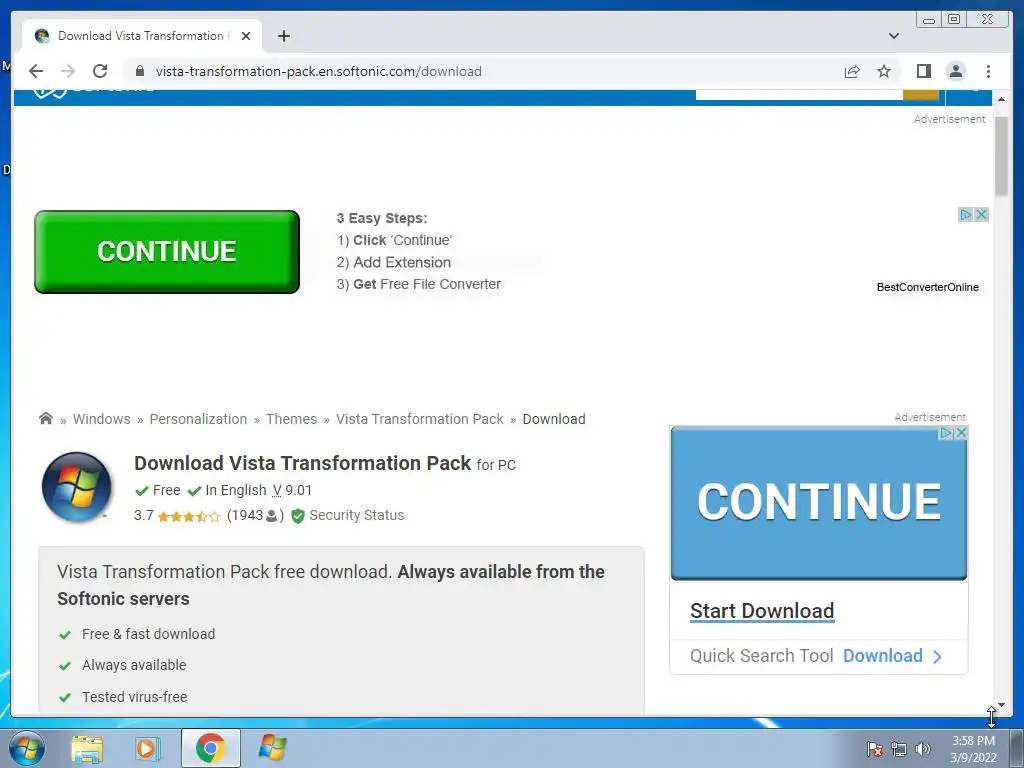Expand the tab search chevron

[x=894, y=36]
